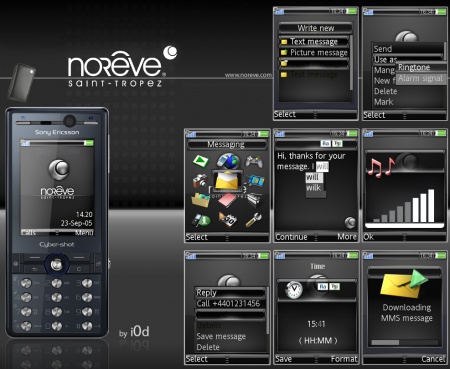Click Save softkey on Time screen

[284, 359]
